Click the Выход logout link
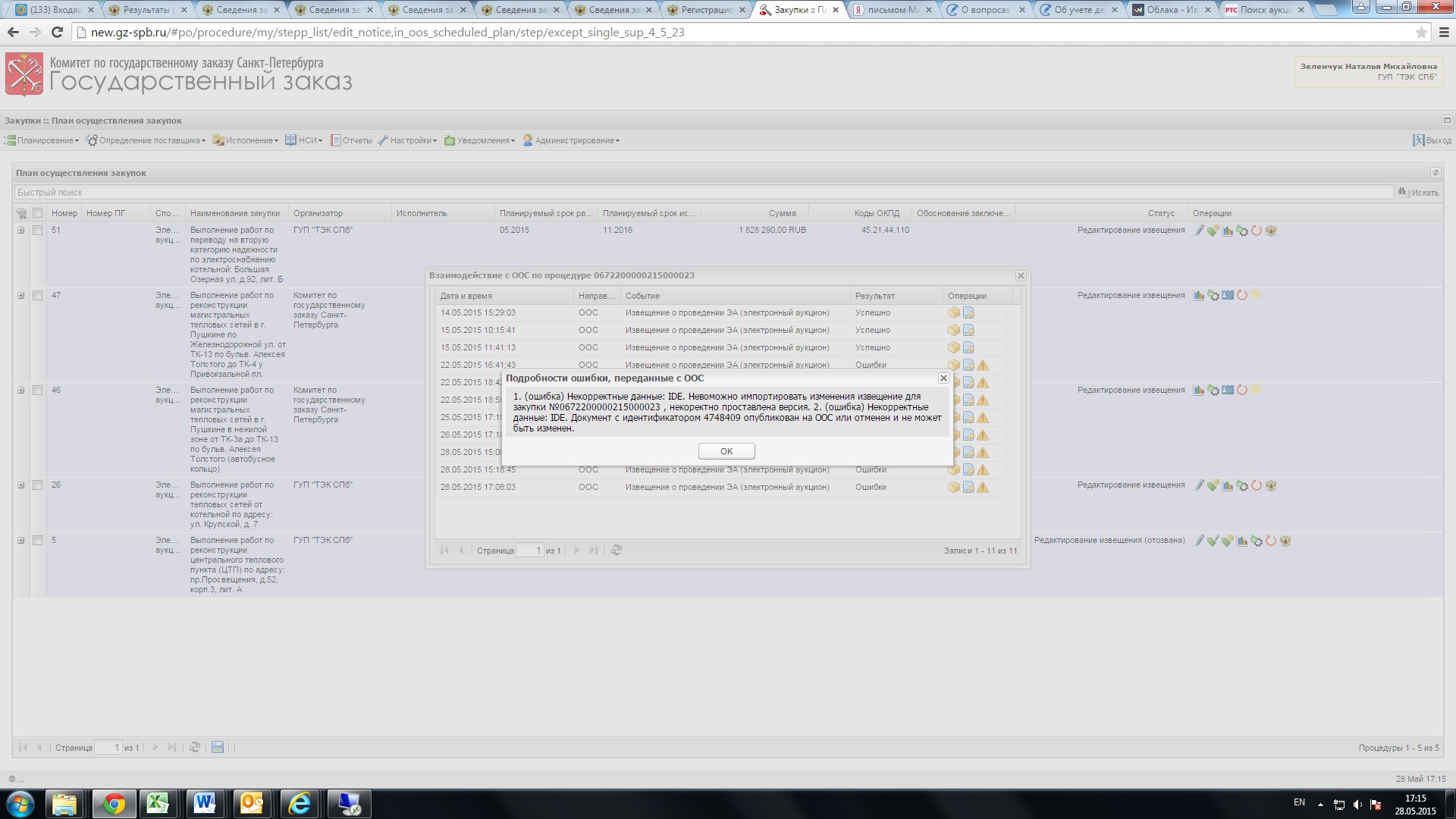1456x819 pixels. click(x=1432, y=141)
